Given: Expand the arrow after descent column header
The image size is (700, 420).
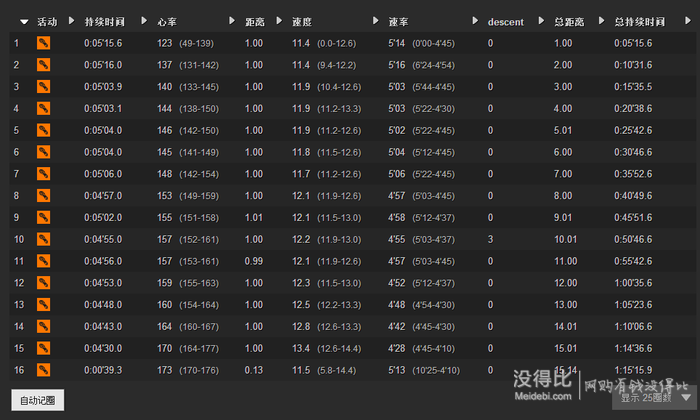Looking at the screenshot, I should tap(541, 21).
